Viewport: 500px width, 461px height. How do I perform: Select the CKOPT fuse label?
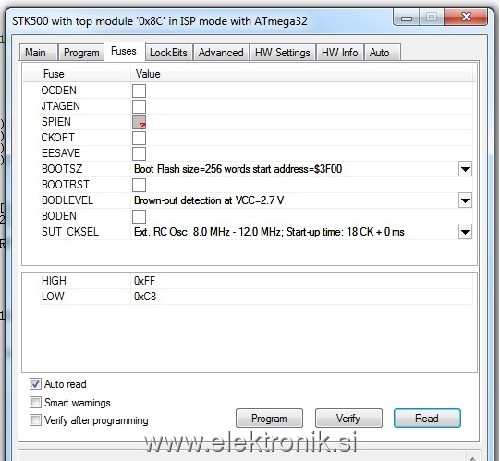point(58,137)
